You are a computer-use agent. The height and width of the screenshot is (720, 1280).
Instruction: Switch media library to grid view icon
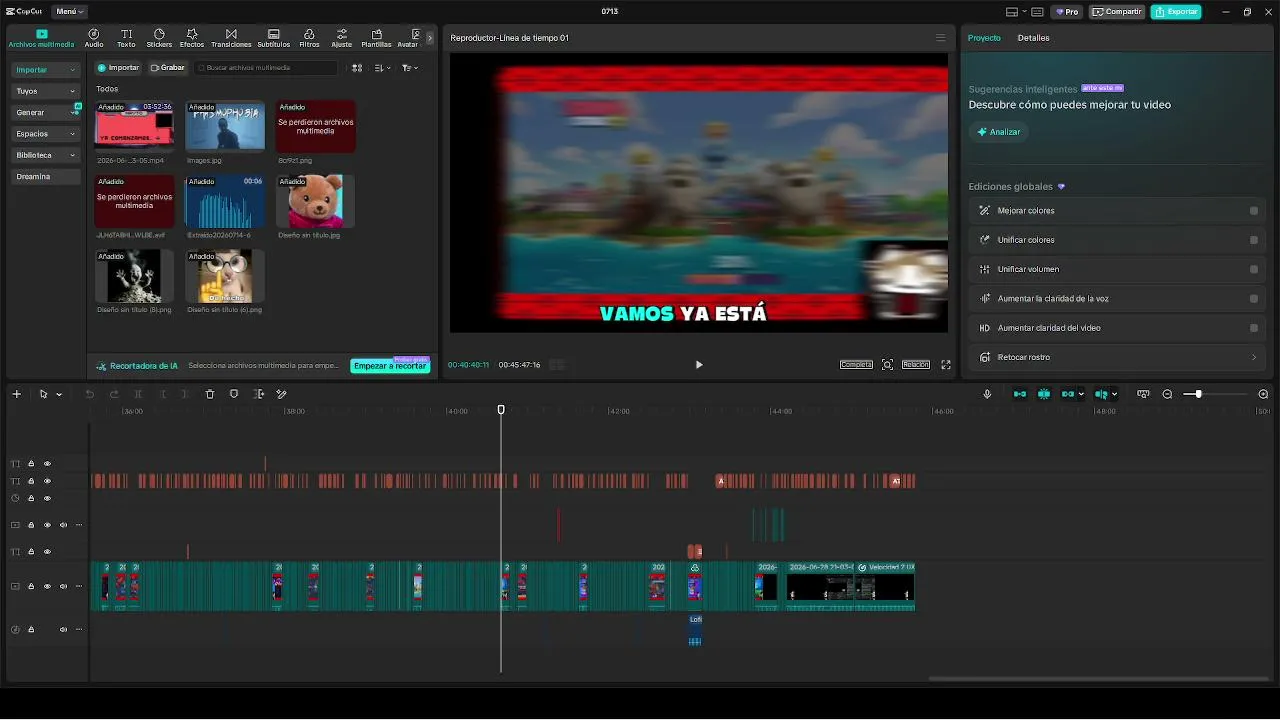tap(357, 68)
